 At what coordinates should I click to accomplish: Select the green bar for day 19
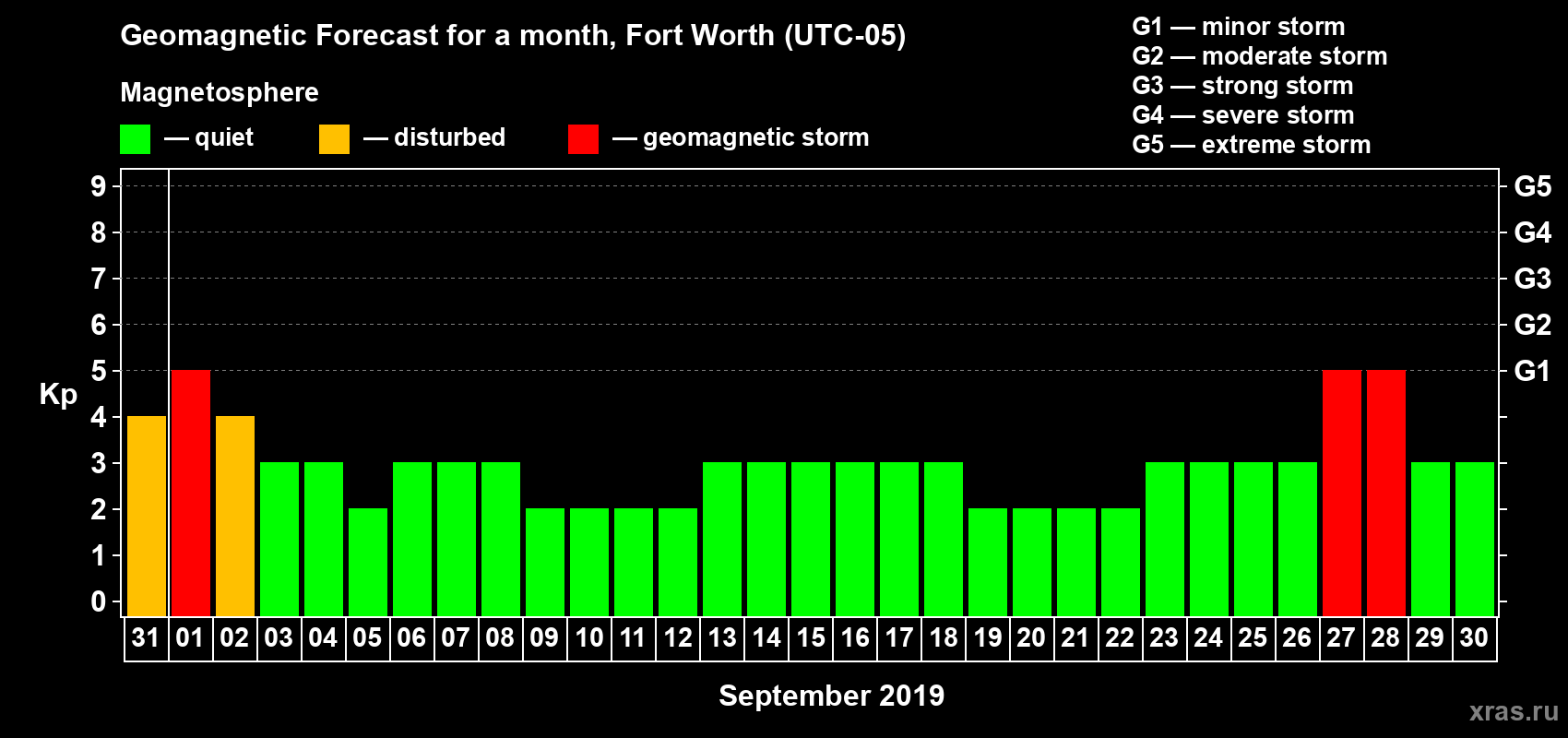click(x=988, y=562)
